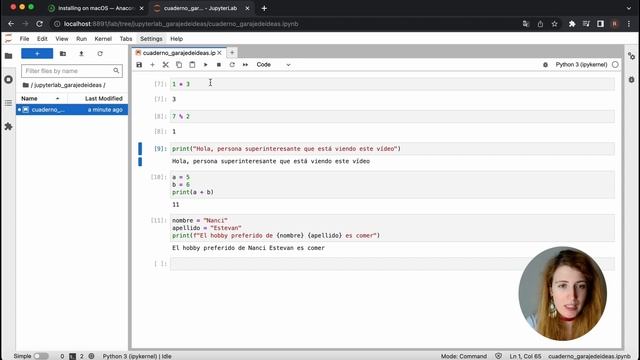Open the debugger bug icon in notebook toolbar
Viewport: 640px width, 360px height.
[x=545, y=64]
